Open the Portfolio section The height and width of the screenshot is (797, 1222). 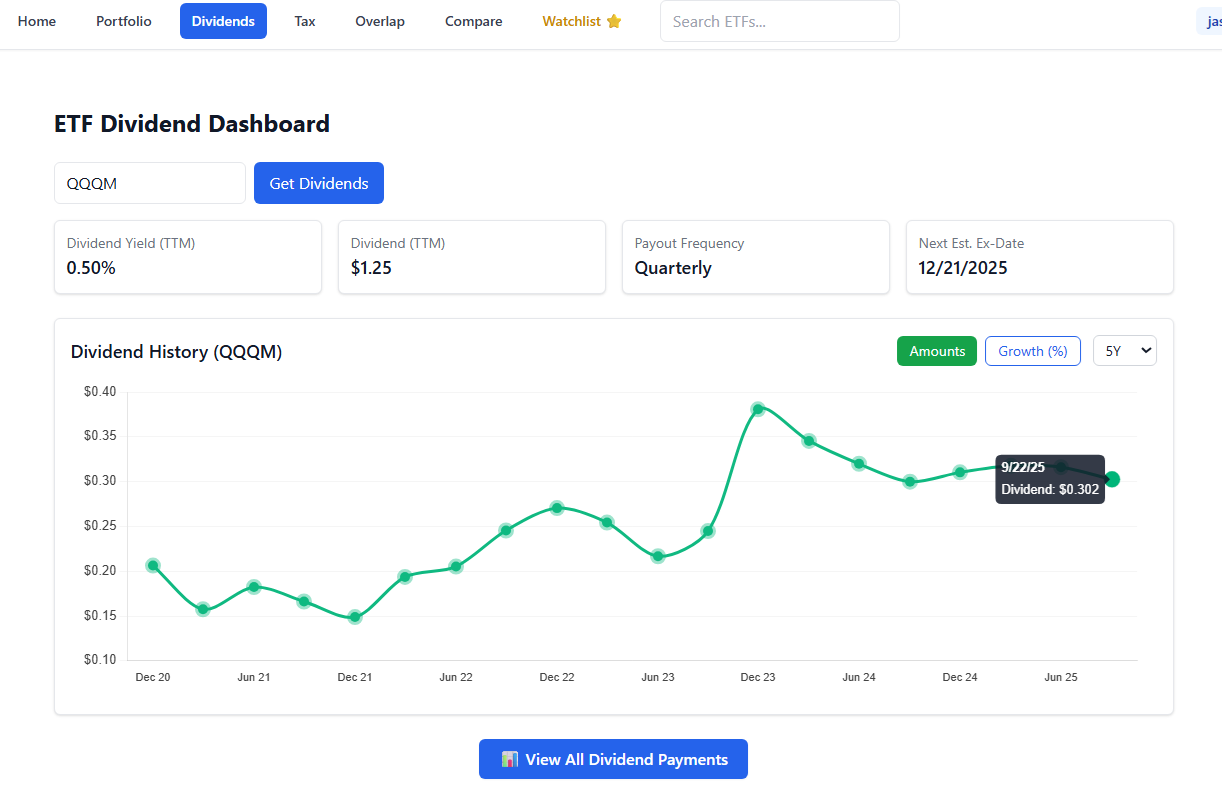tap(123, 21)
